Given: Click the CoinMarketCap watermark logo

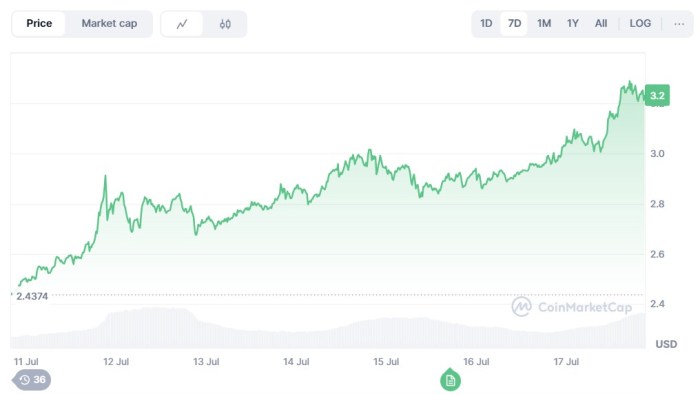Looking at the screenshot, I should pos(572,307).
